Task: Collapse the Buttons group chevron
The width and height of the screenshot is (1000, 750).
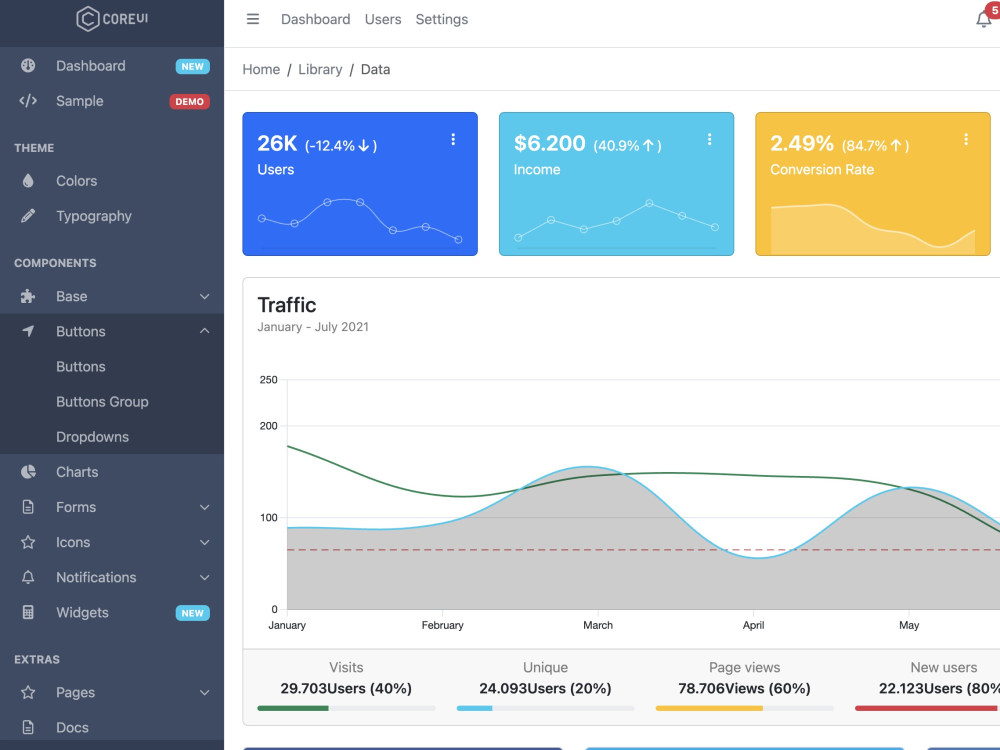Action: pyautogui.click(x=204, y=331)
